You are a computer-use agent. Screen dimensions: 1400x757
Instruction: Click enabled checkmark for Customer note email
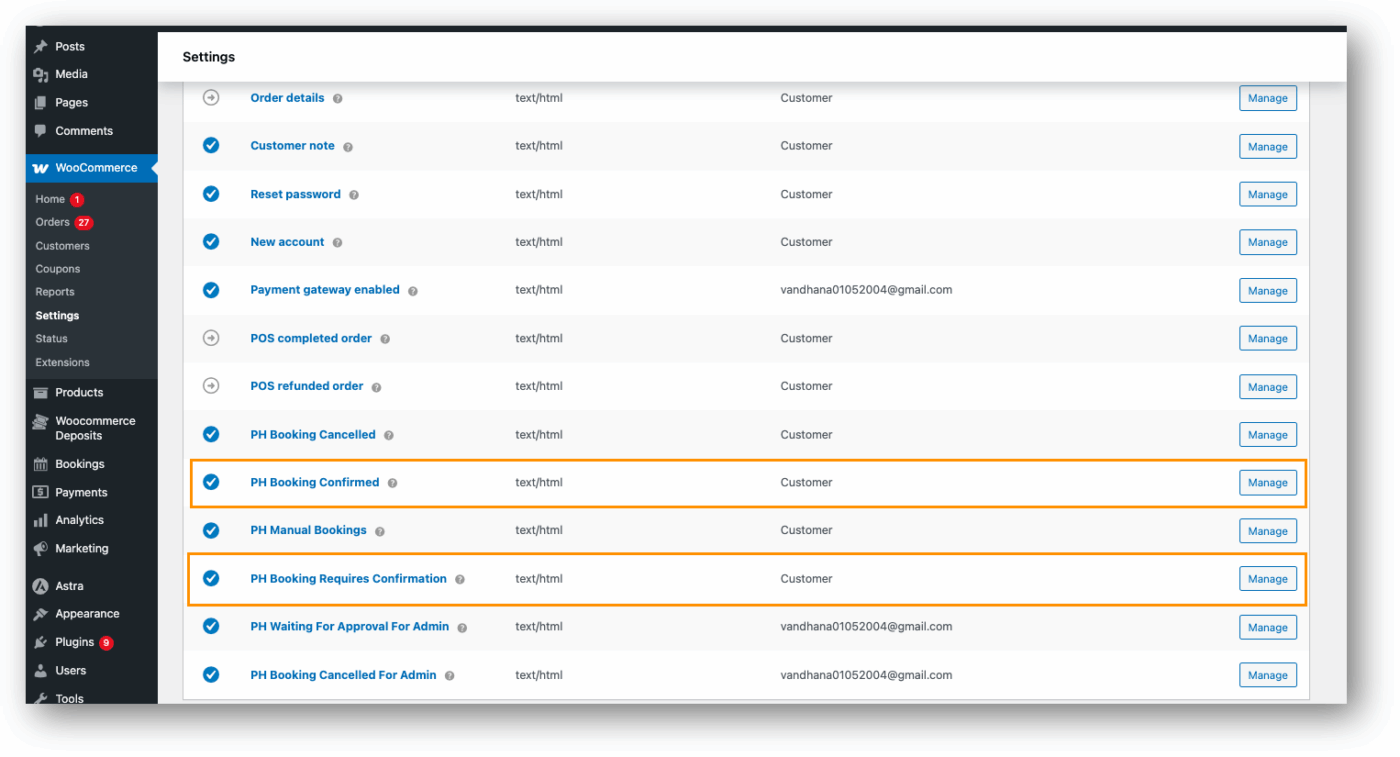[x=211, y=146]
